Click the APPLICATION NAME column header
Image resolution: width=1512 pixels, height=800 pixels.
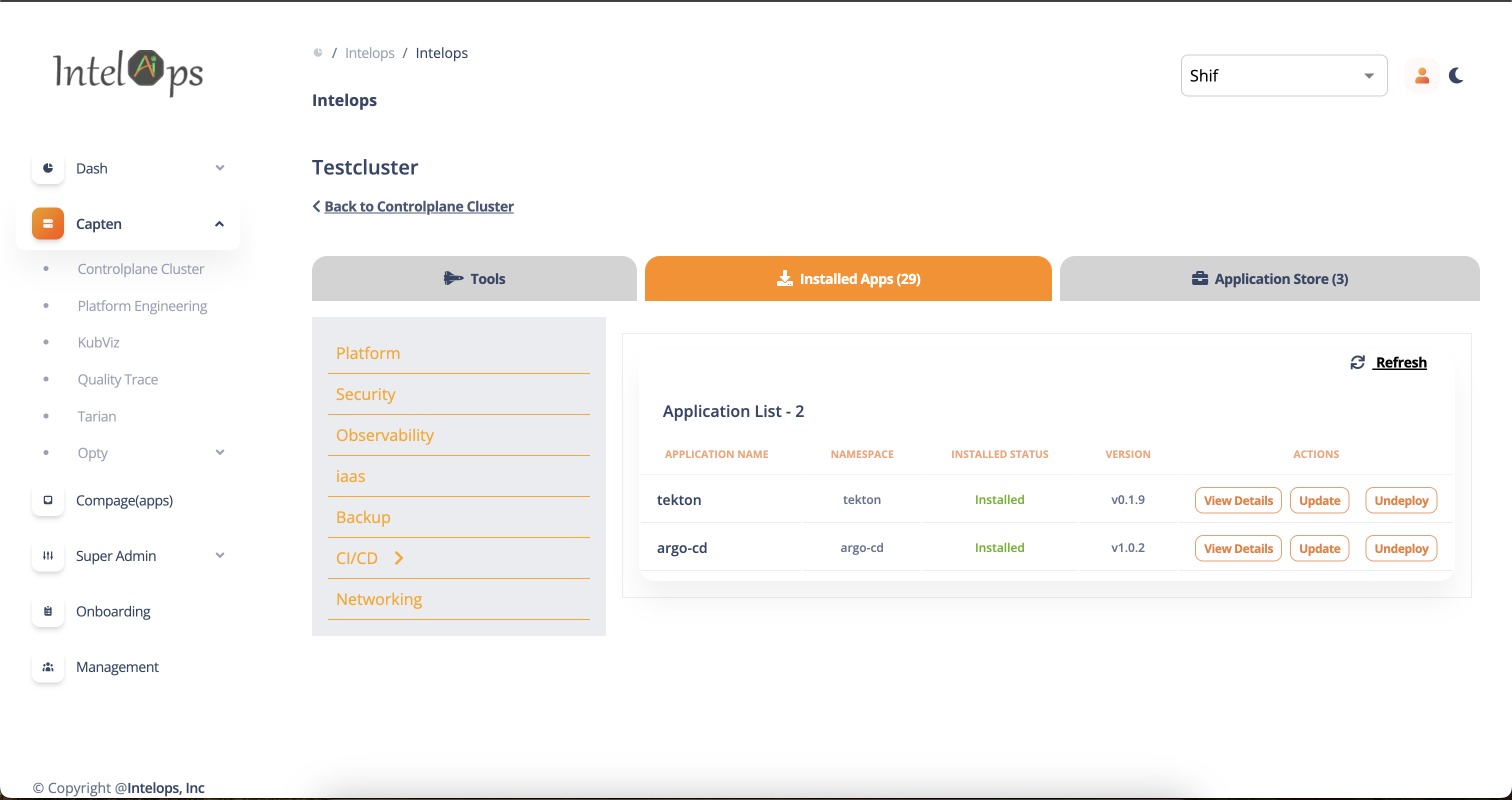point(716,453)
